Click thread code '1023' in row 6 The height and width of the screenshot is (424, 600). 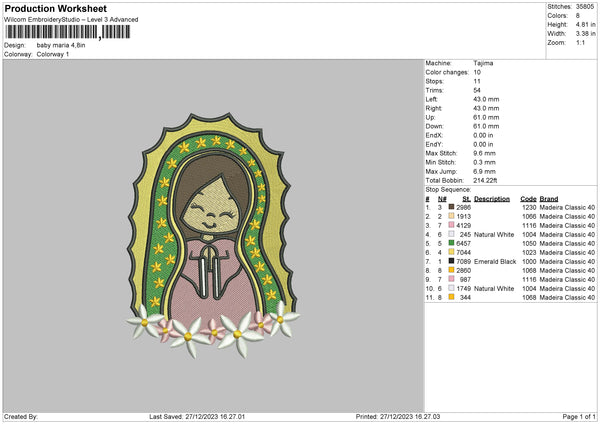tap(529, 252)
